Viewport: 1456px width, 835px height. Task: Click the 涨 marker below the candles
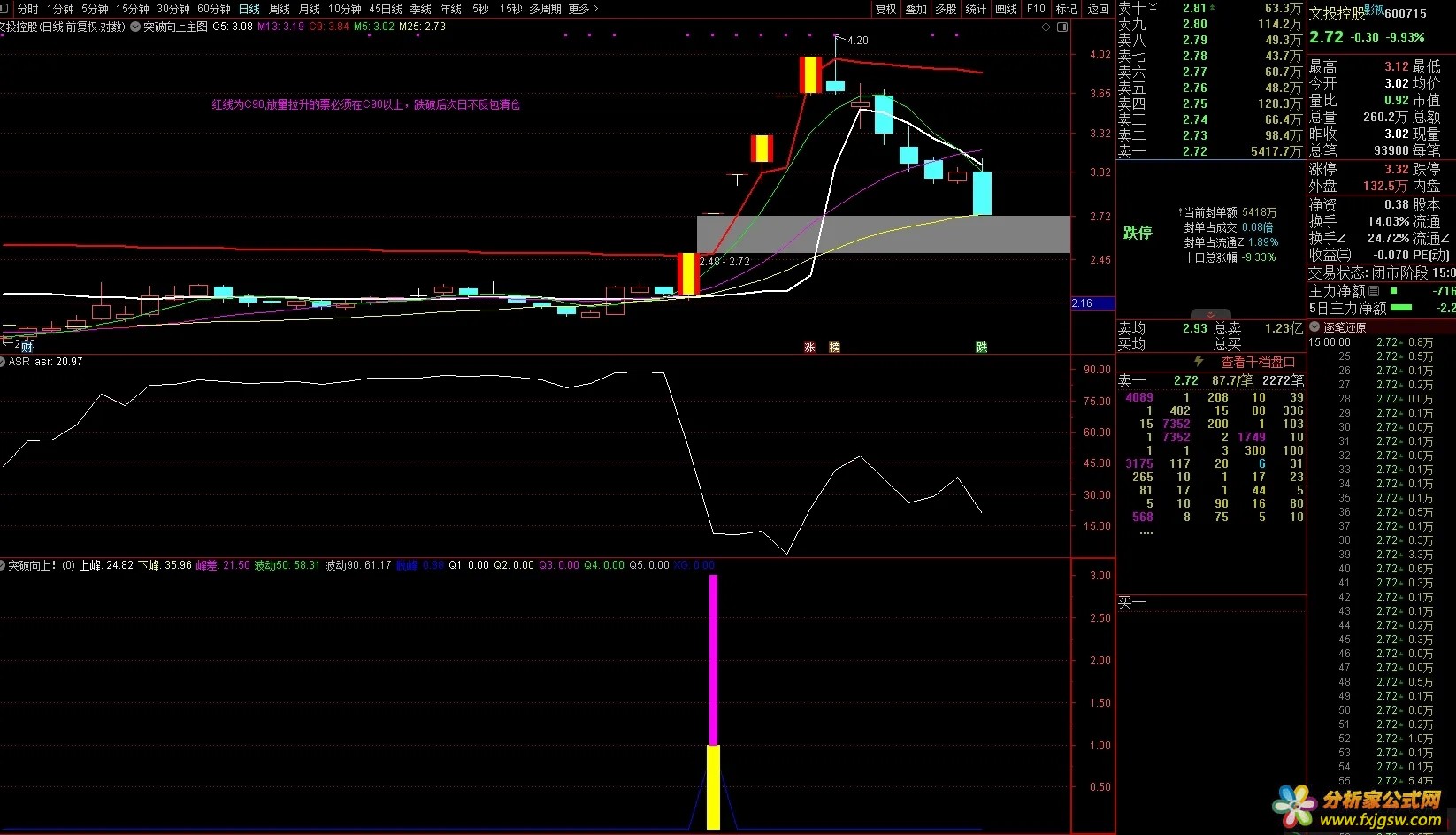point(809,348)
